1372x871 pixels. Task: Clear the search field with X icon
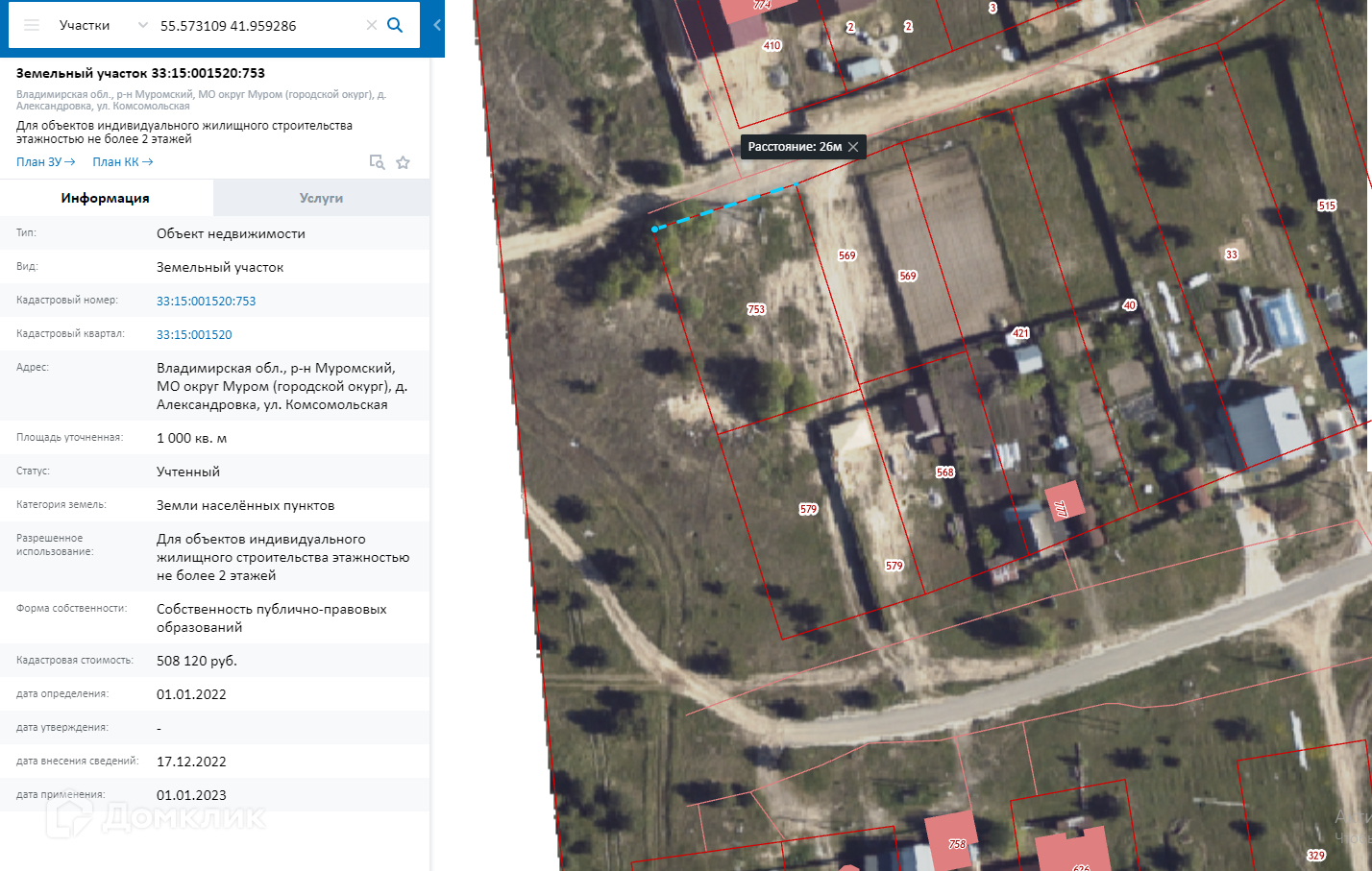(x=372, y=25)
